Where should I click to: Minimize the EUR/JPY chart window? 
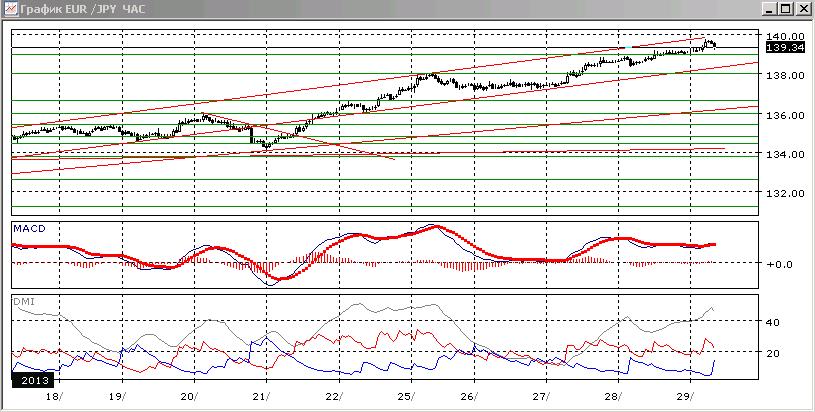[x=771, y=9]
